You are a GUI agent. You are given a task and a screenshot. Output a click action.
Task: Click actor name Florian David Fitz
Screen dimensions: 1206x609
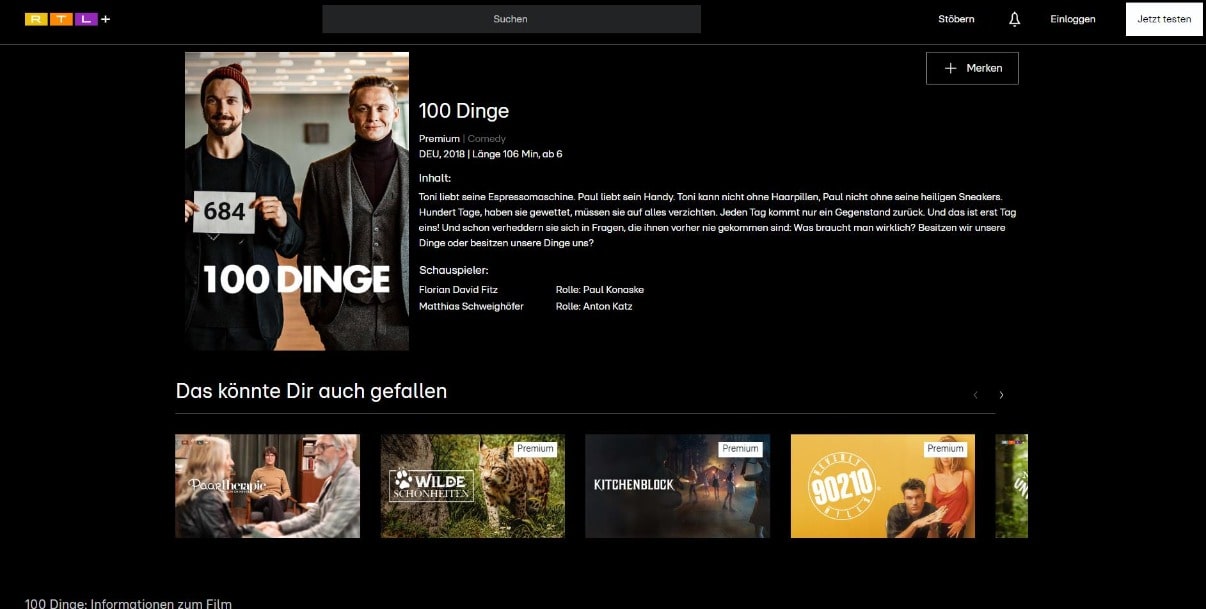pos(458,289)
